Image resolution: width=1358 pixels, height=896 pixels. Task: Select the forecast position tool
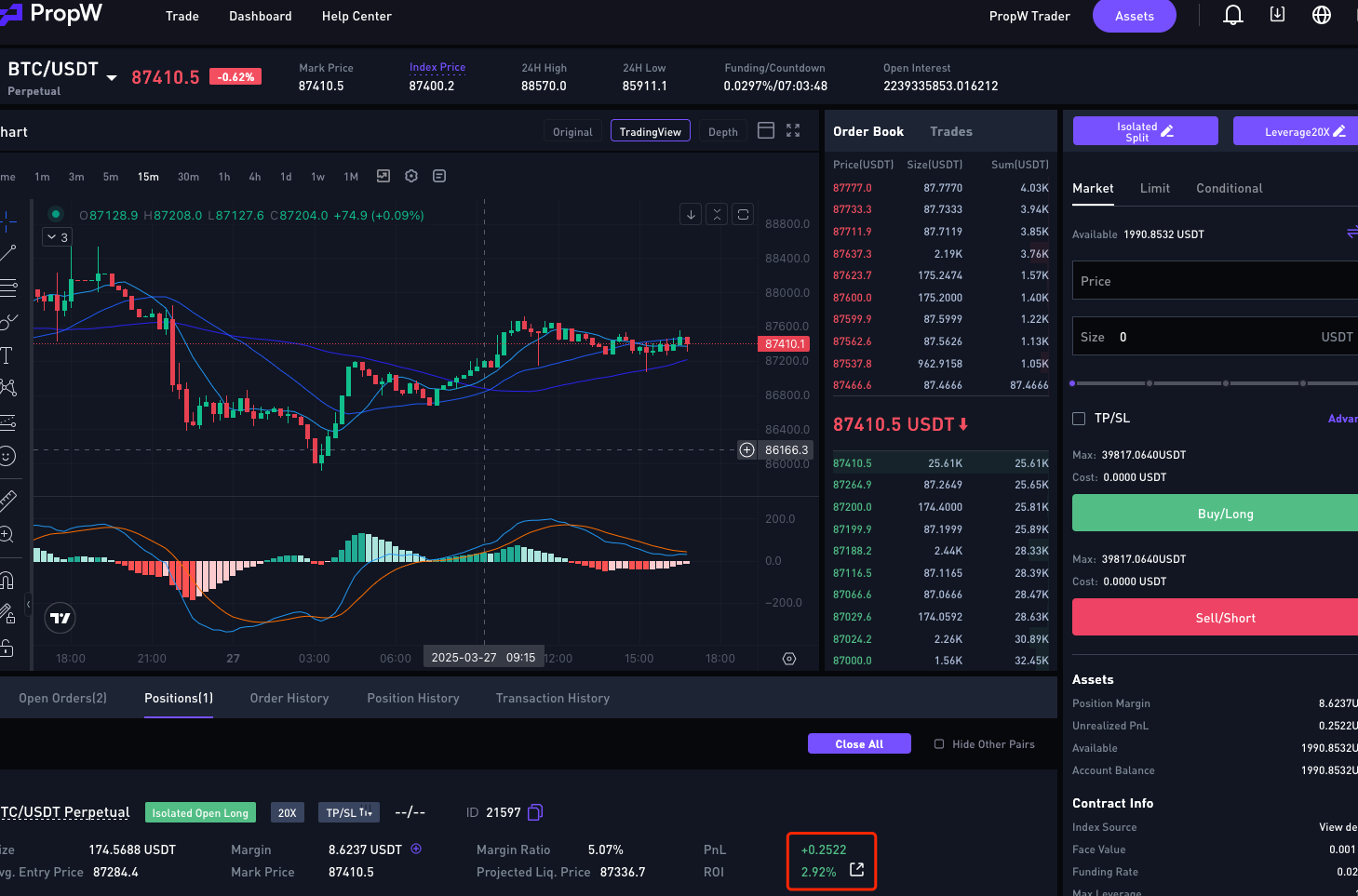click(x=7, y=421)
